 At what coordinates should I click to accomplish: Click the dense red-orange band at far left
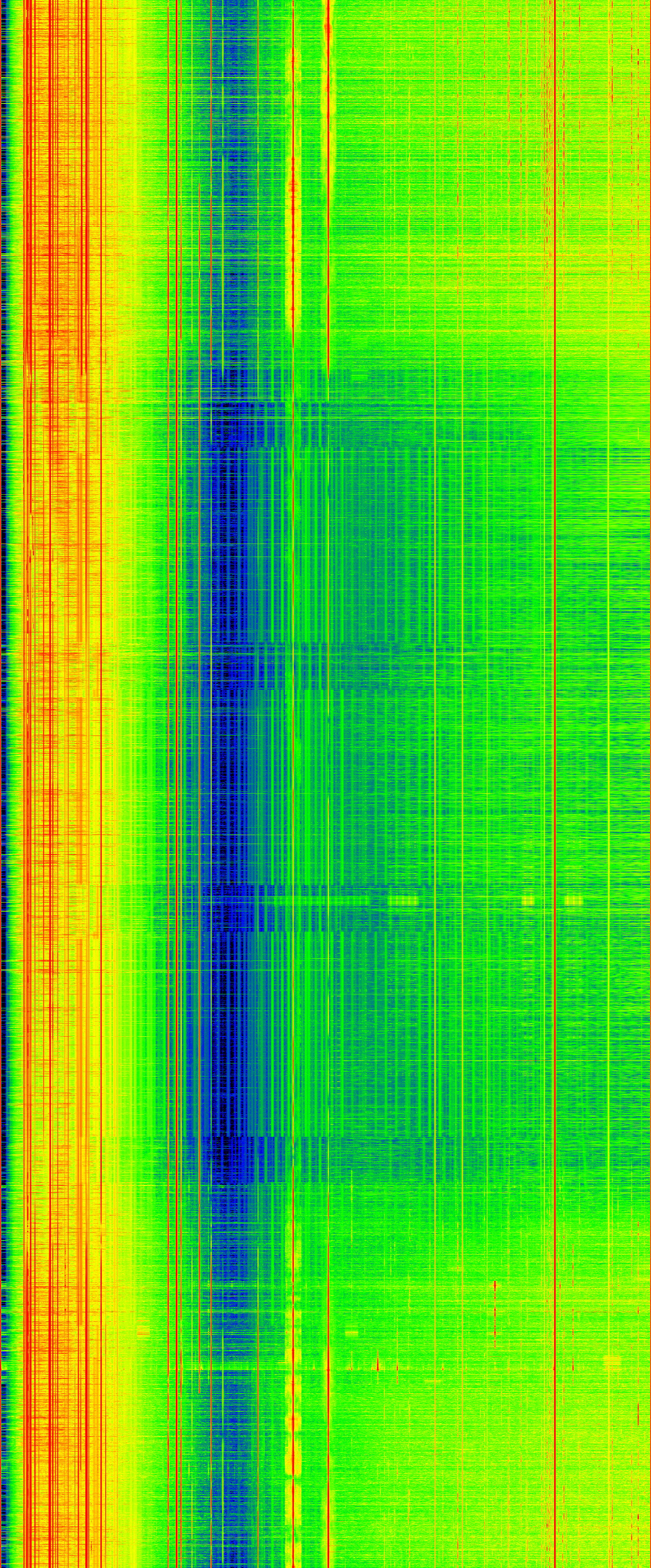coord(55,243)
